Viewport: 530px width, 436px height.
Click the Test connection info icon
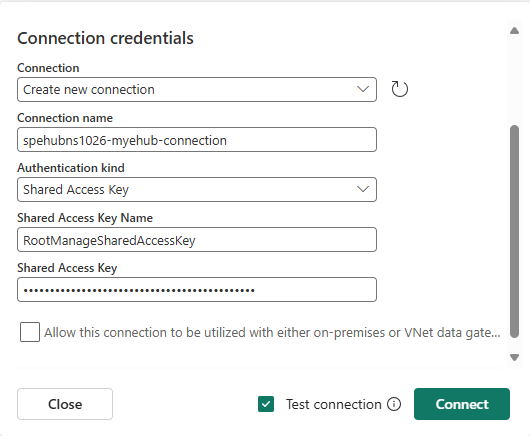394,404
